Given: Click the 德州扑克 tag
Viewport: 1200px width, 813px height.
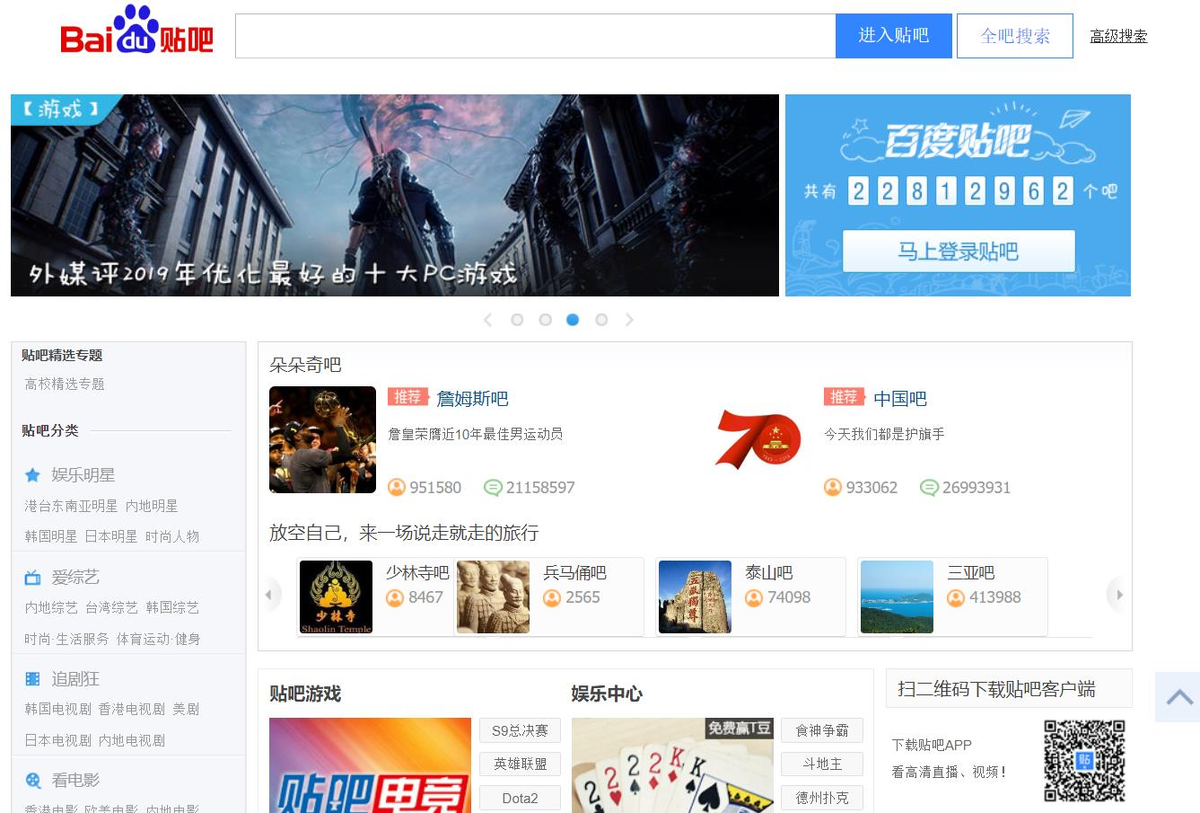Looking at the screenshot, I should click(822, 798).
